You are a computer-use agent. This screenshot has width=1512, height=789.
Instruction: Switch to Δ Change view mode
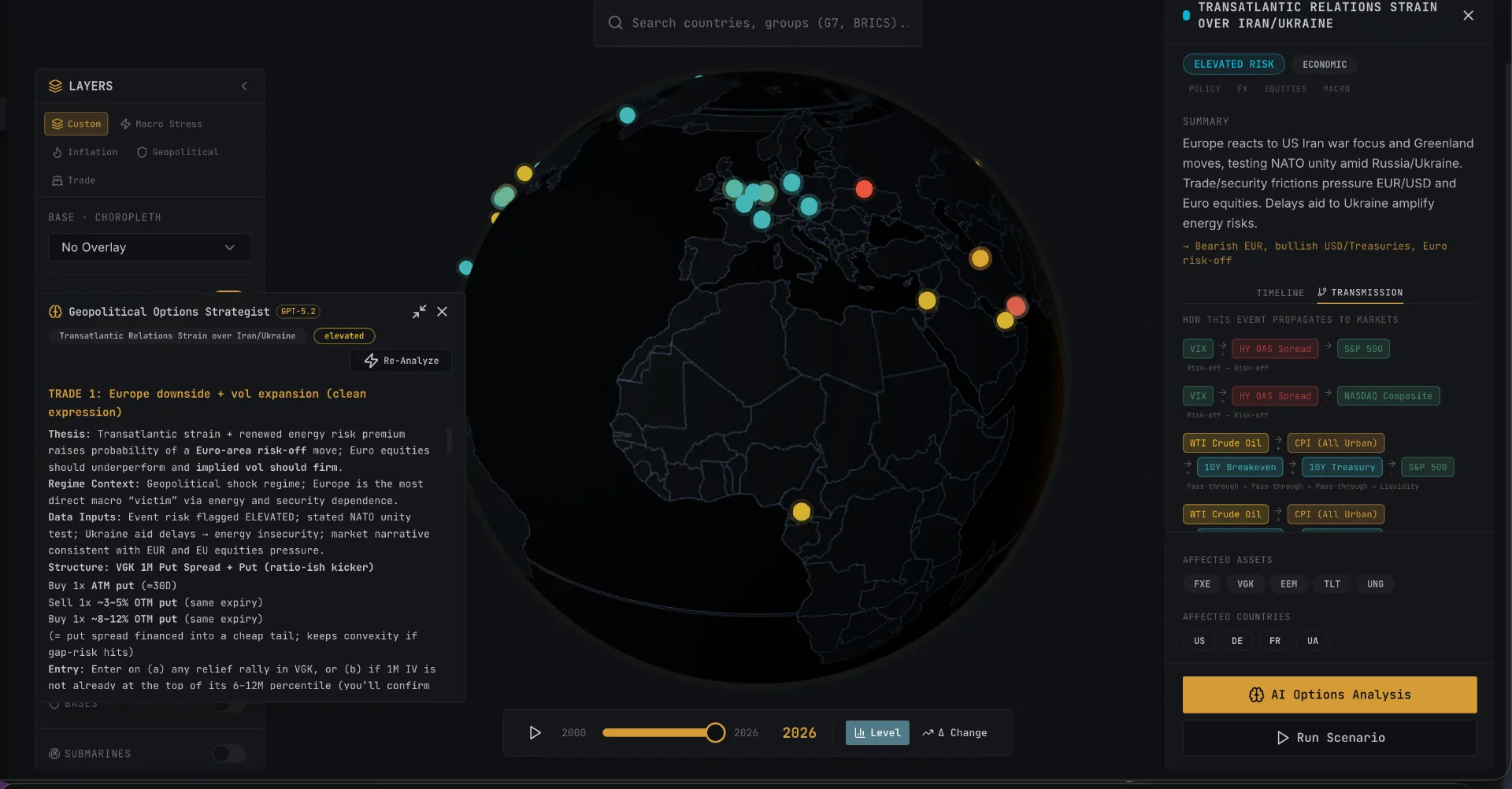tap(954, 733)
